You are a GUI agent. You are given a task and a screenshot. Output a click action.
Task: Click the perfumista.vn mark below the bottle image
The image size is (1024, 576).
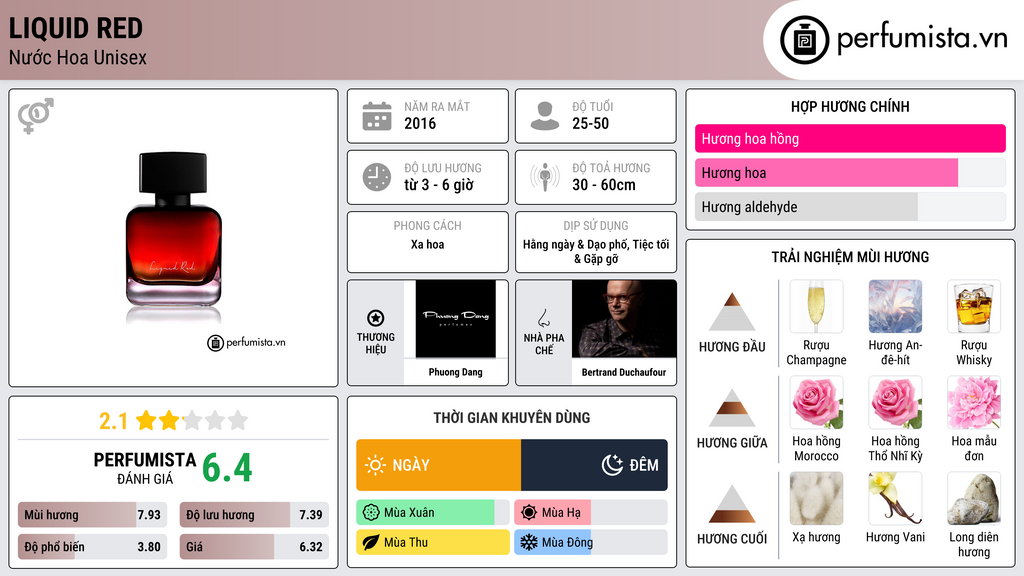click(x=246, y=342)
